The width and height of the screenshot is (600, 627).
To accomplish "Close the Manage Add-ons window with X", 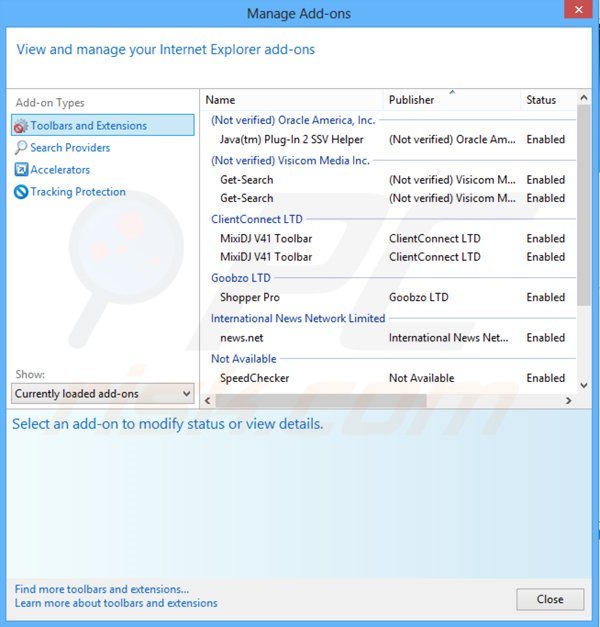I will coord(578,9).
